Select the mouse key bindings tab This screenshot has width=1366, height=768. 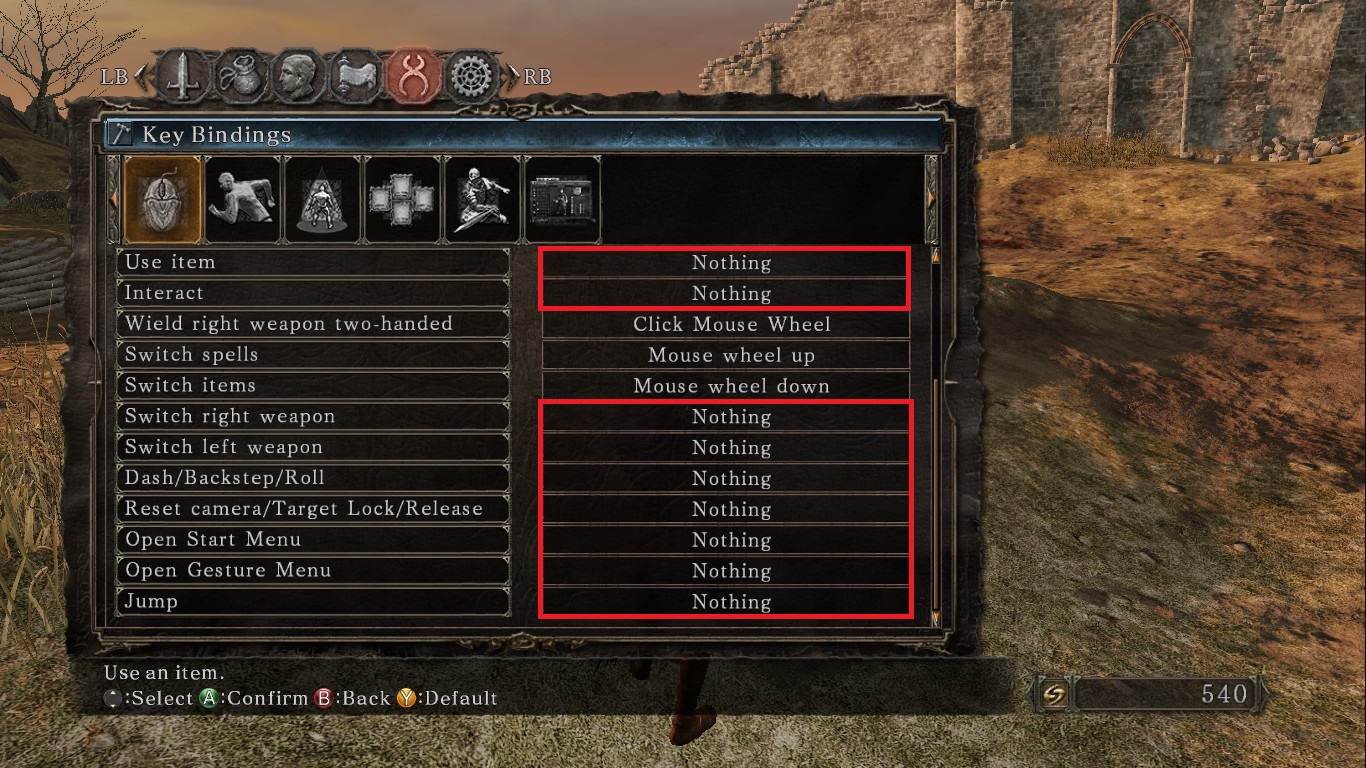tap(163, 199)
